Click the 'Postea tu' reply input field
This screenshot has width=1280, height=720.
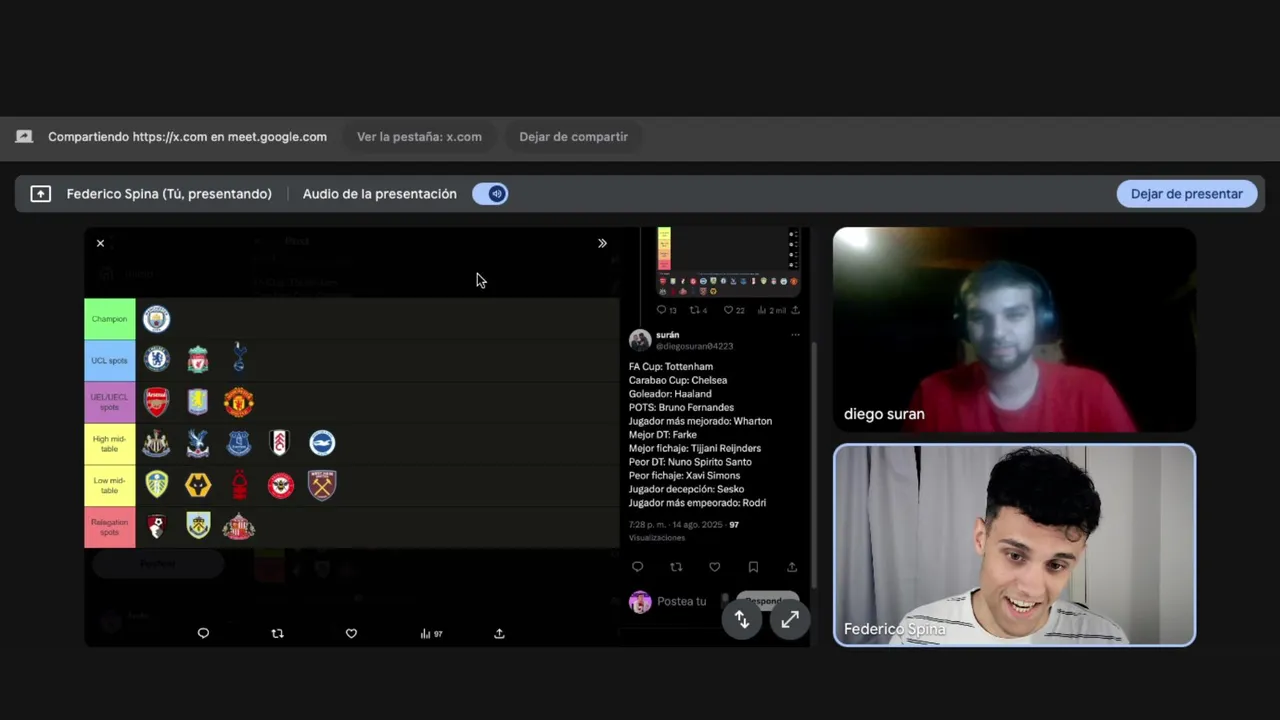pyautogui.click(x=682, y=602)
